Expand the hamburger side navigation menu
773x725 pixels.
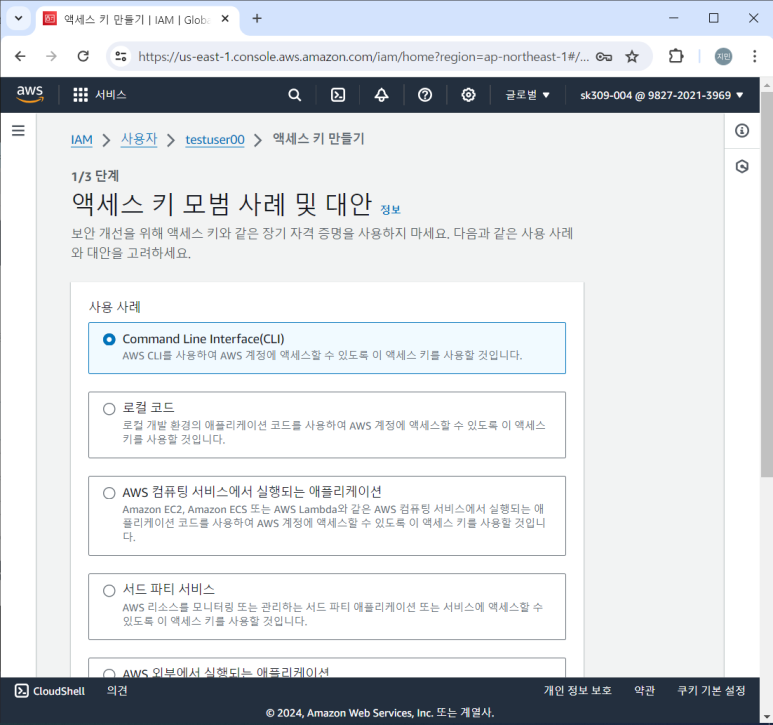click(x=18, y=131)
